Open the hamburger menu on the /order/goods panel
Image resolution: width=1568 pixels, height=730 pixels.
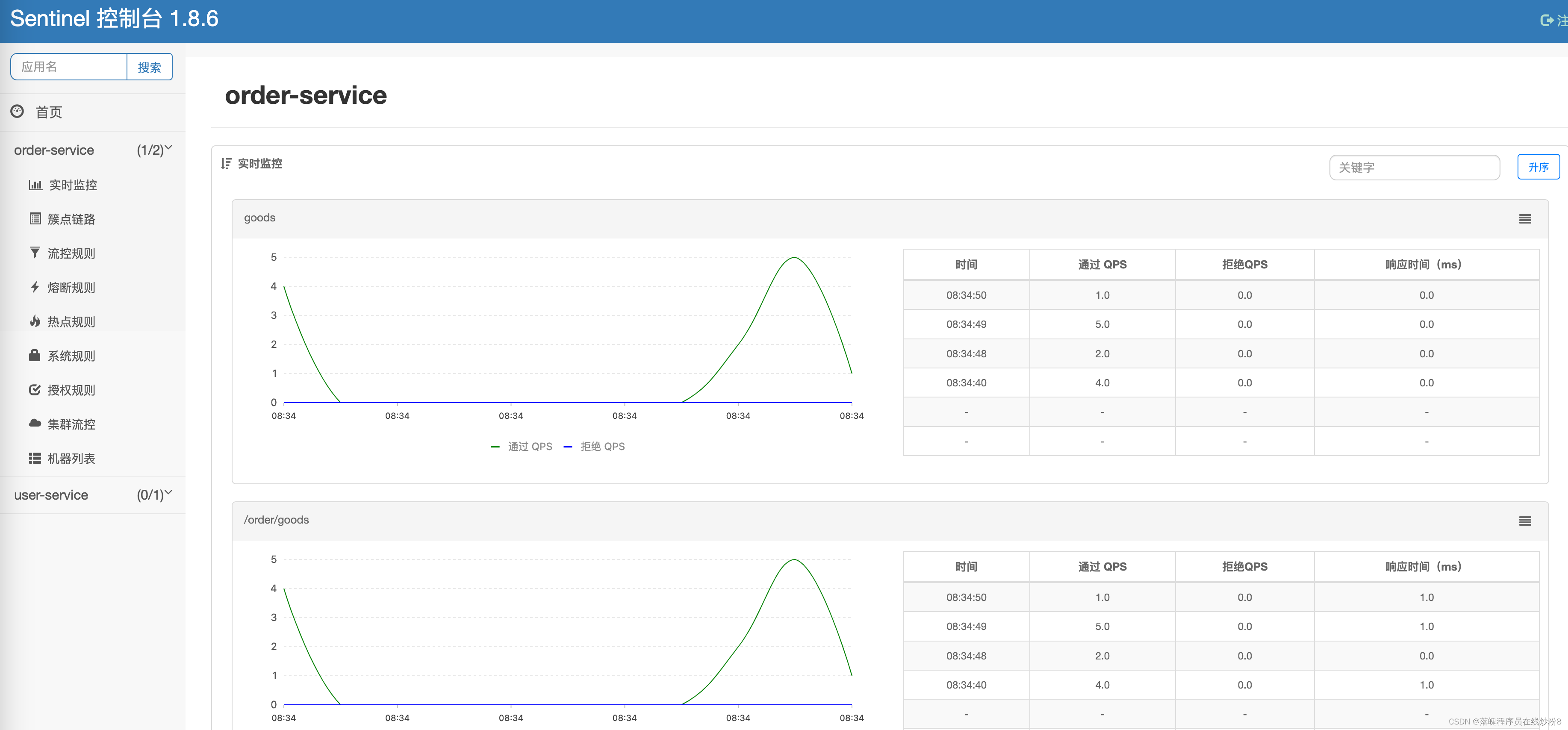(x=1525, y=521)
